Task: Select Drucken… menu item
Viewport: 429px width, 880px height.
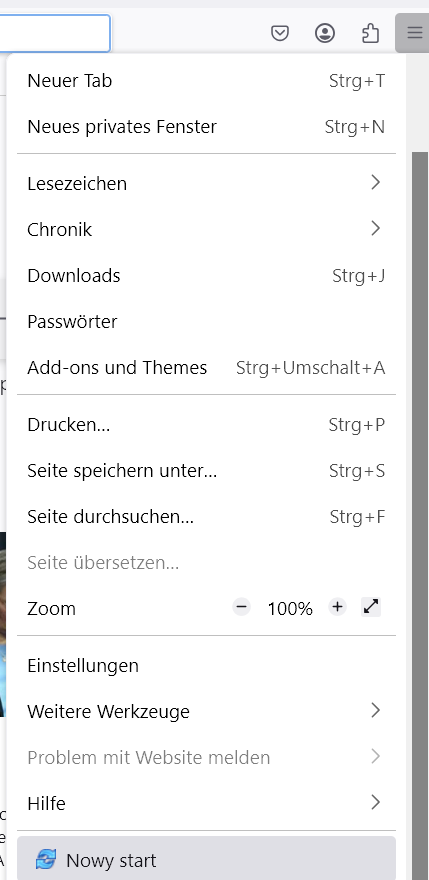Action: [207, 425]
